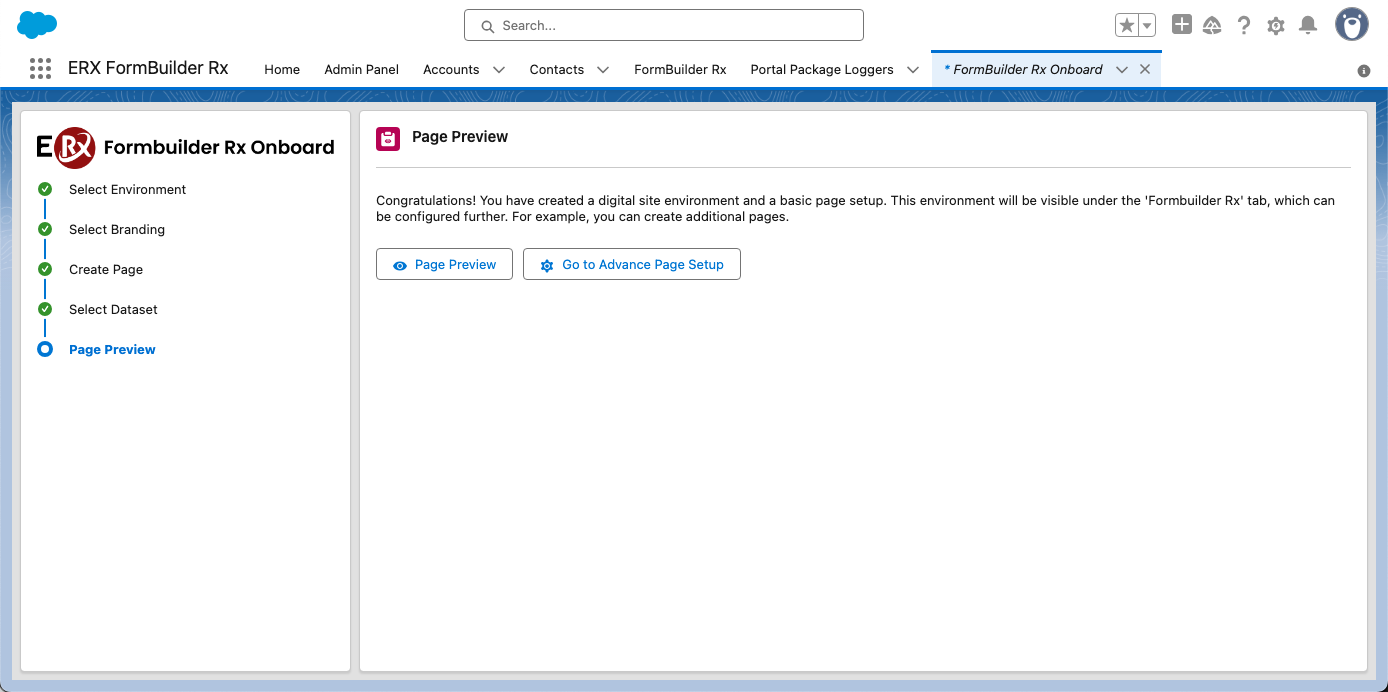Screen dimensions: 1388x692
Task: Expand the Portal Package Loggers chevron
Action: tap(912, 70)
